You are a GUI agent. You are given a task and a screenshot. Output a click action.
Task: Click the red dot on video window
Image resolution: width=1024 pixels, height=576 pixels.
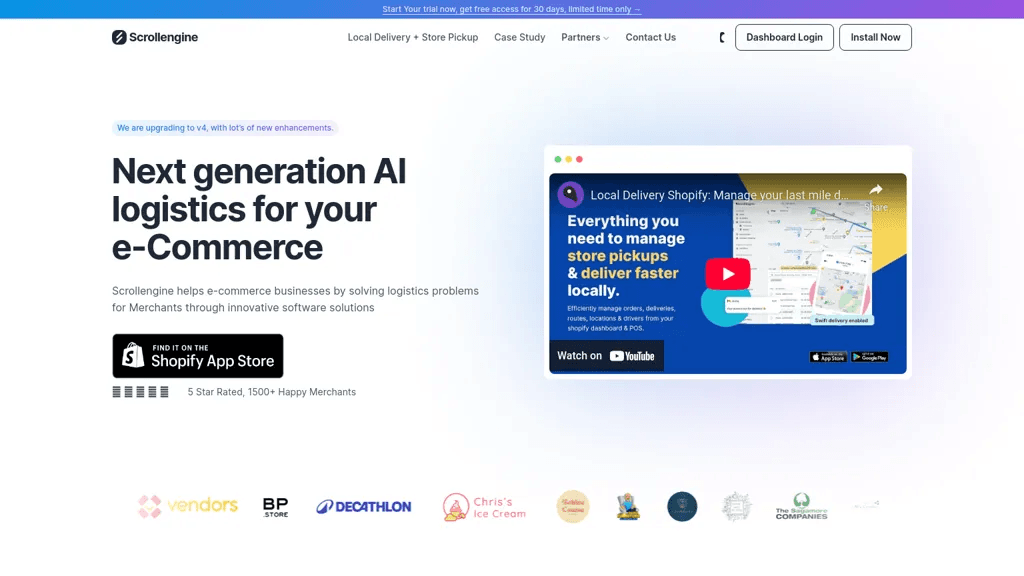coord(579,159)
